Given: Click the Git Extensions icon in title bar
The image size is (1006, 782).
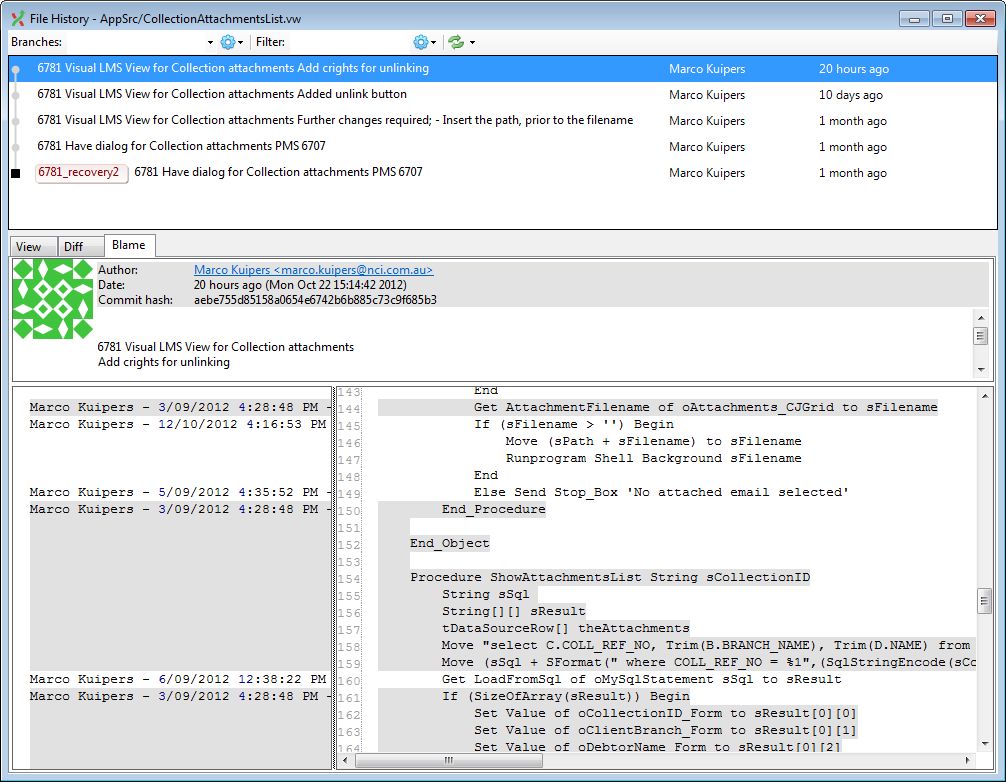Looking at the screenshot, I should (17, 18).
